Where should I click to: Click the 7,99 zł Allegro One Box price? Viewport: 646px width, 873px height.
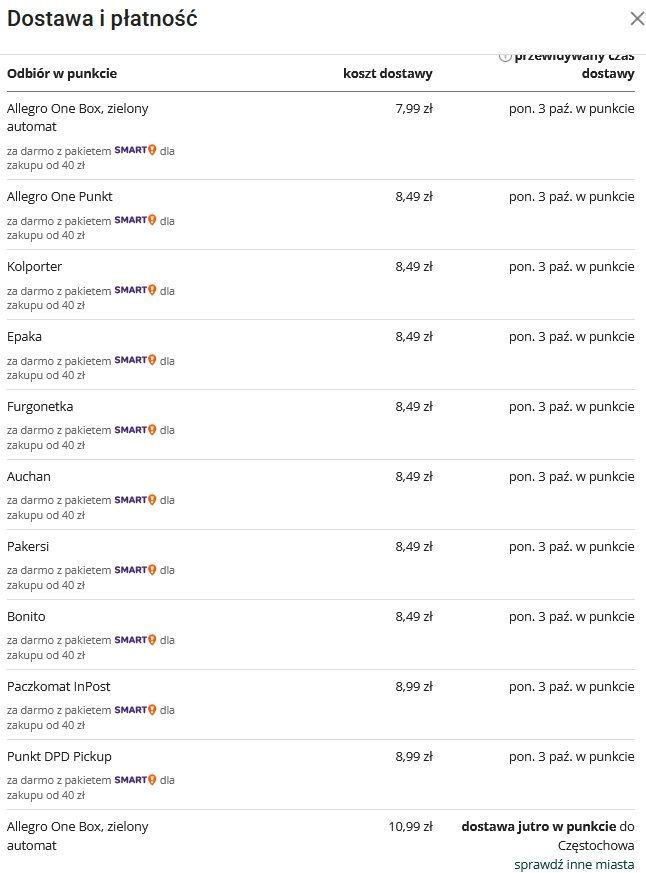click(x=414, y=109)
